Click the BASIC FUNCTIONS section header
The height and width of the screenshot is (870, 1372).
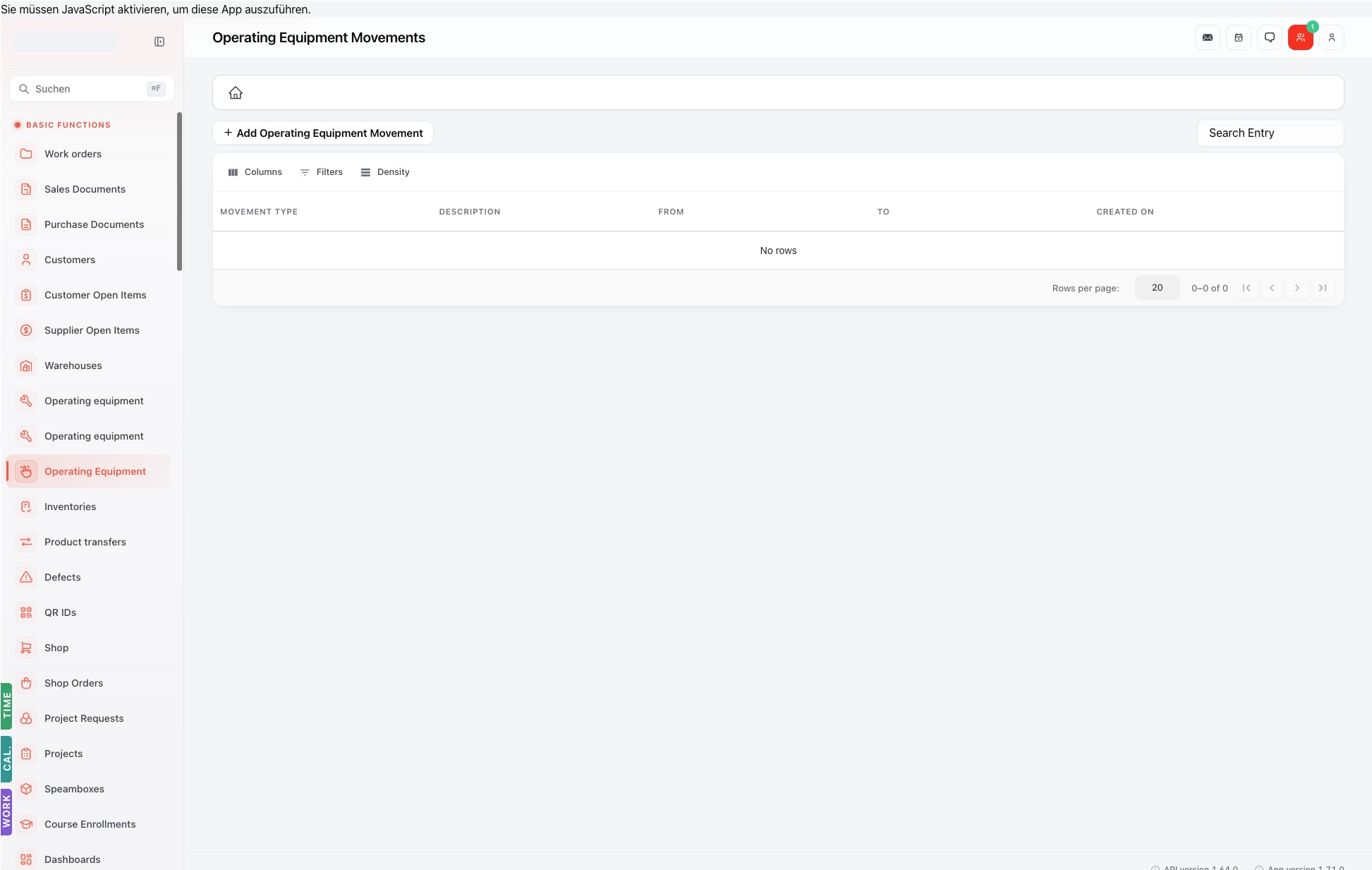click(68, 125)
